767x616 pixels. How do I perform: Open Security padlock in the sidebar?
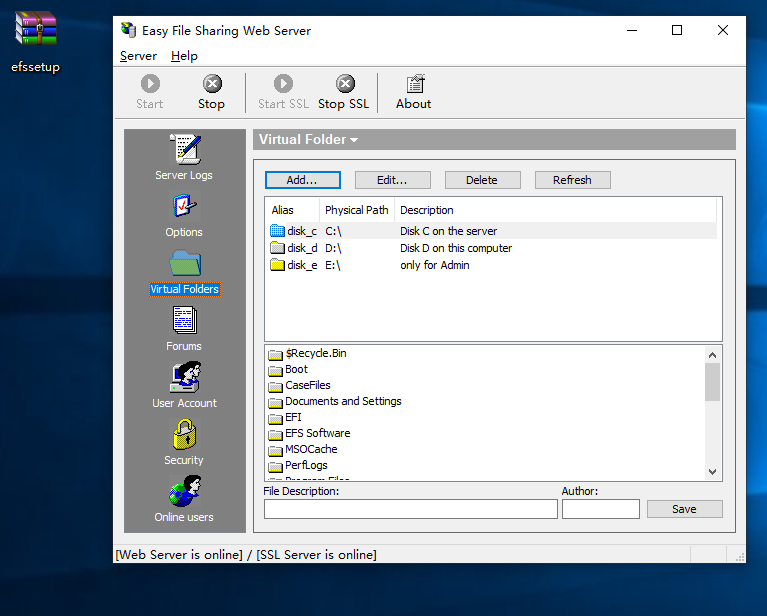(x=184, y=434)
